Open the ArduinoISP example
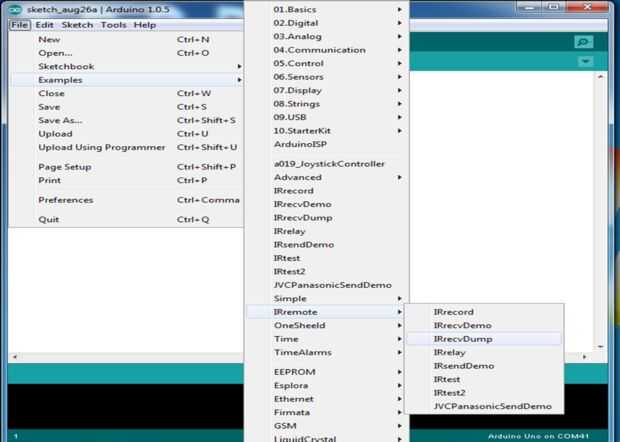 point(327,144)
